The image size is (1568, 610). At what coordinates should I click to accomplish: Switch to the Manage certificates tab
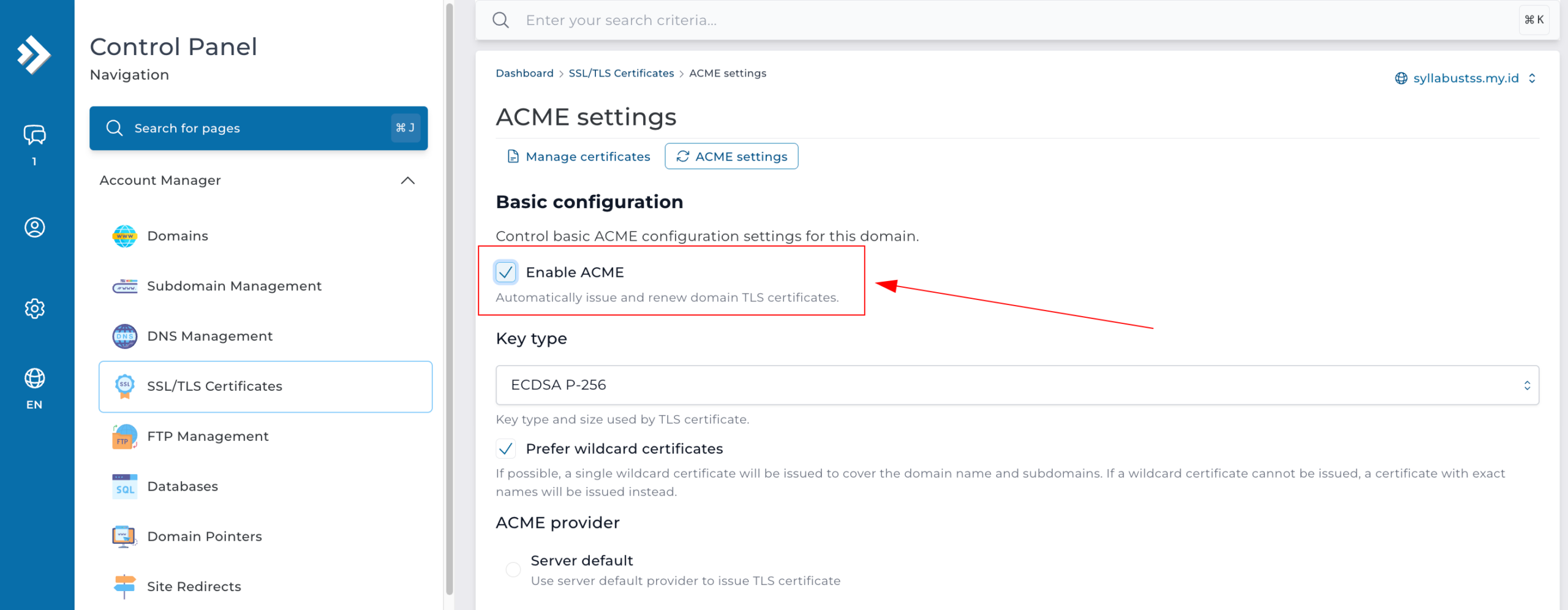(x=579, y=157)
